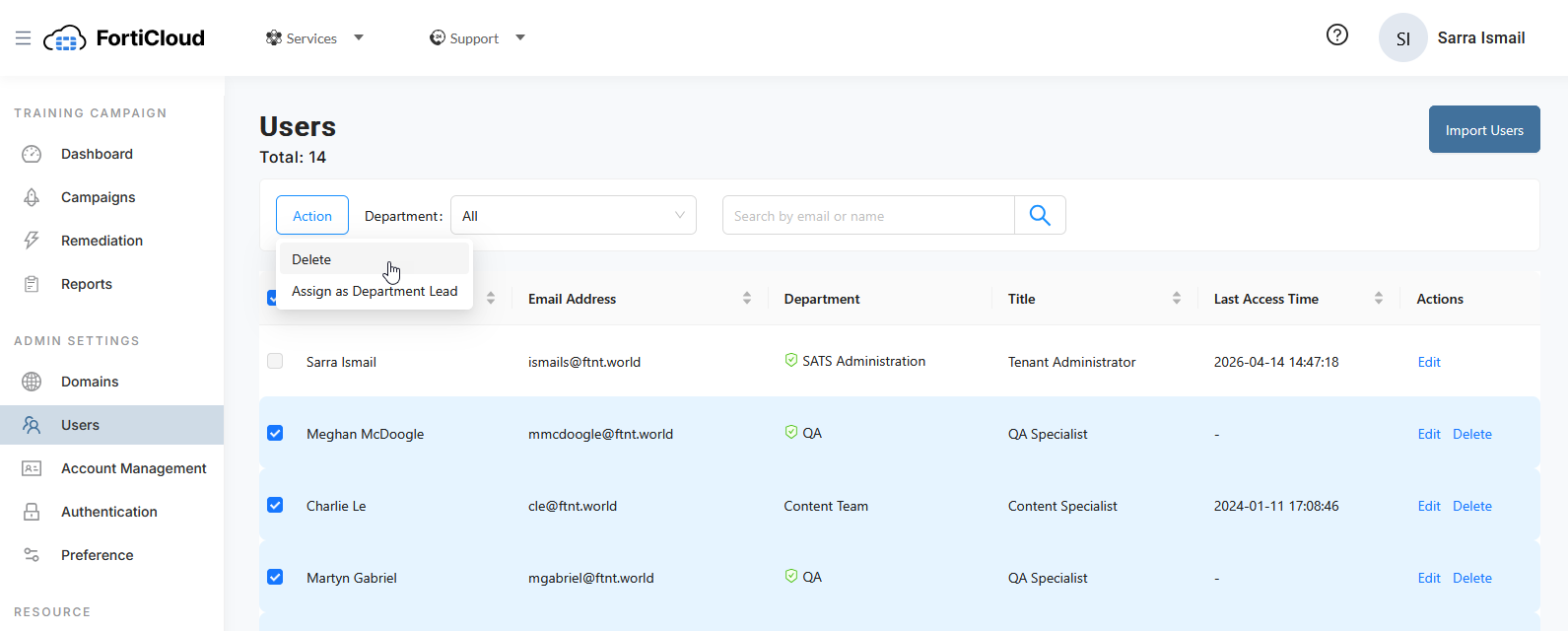Open Account Management in the sidebar
The image size is (1568, 631).
[x=133, y=468]
